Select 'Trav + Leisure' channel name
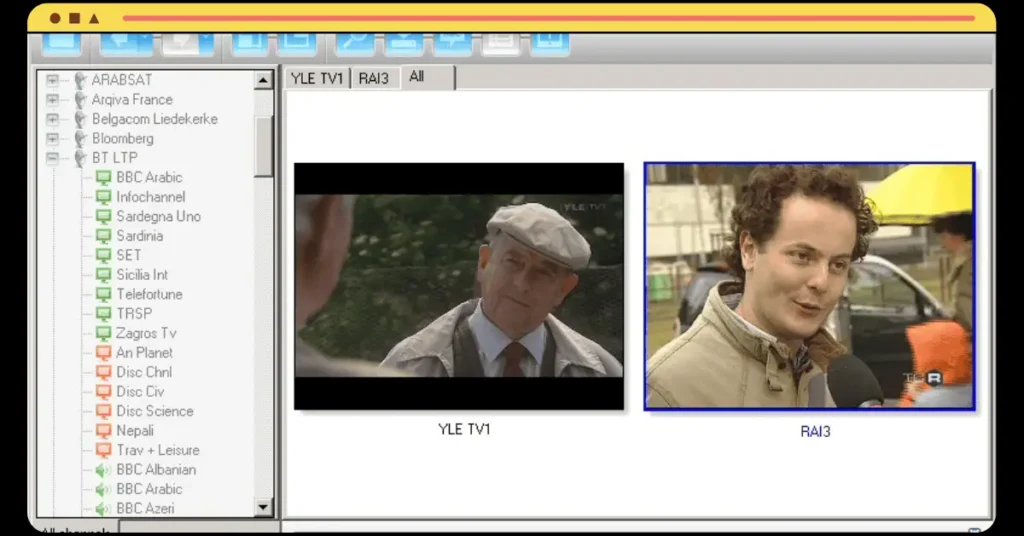Screen dimensions: 1024x536 pyautogui.click(x=157, y=450)
